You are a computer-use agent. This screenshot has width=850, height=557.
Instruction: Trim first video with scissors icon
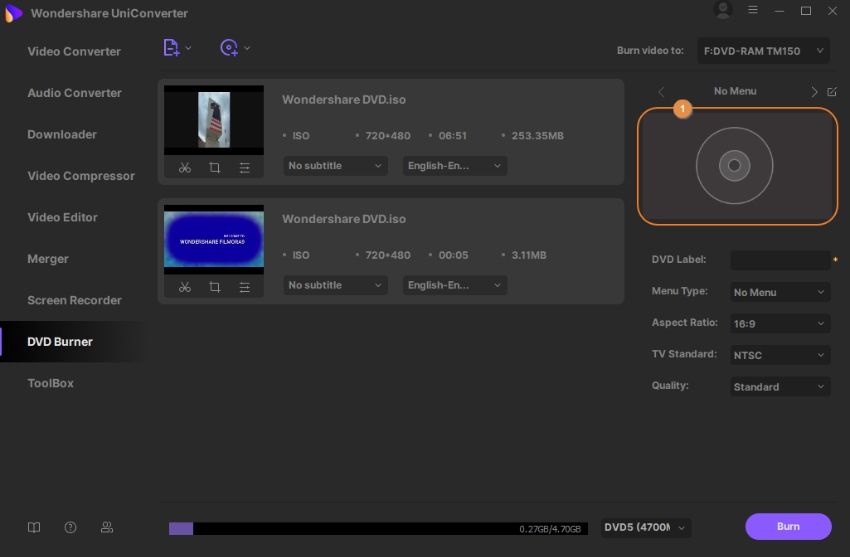tap(185, 168)
